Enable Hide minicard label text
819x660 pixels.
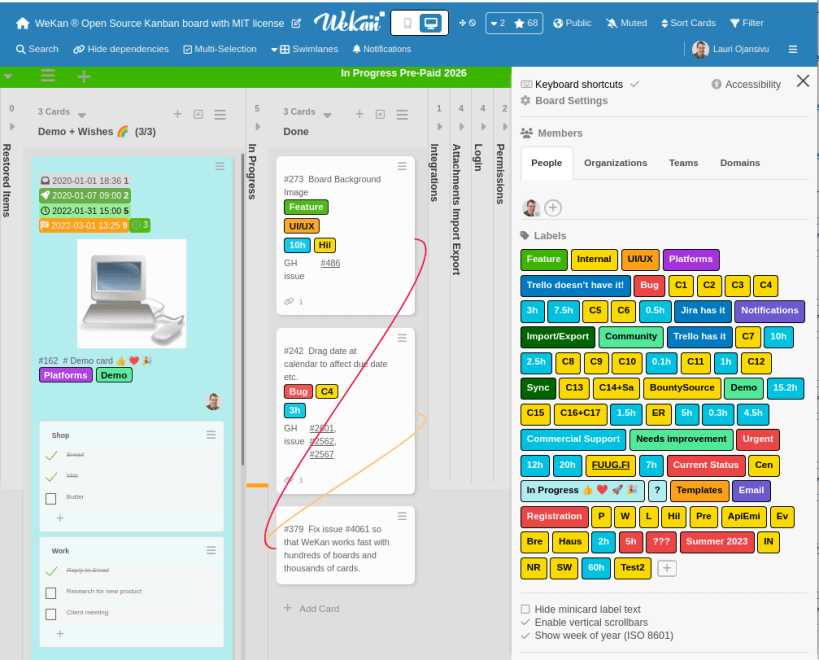pyautogui.click(x=525, y=609)
